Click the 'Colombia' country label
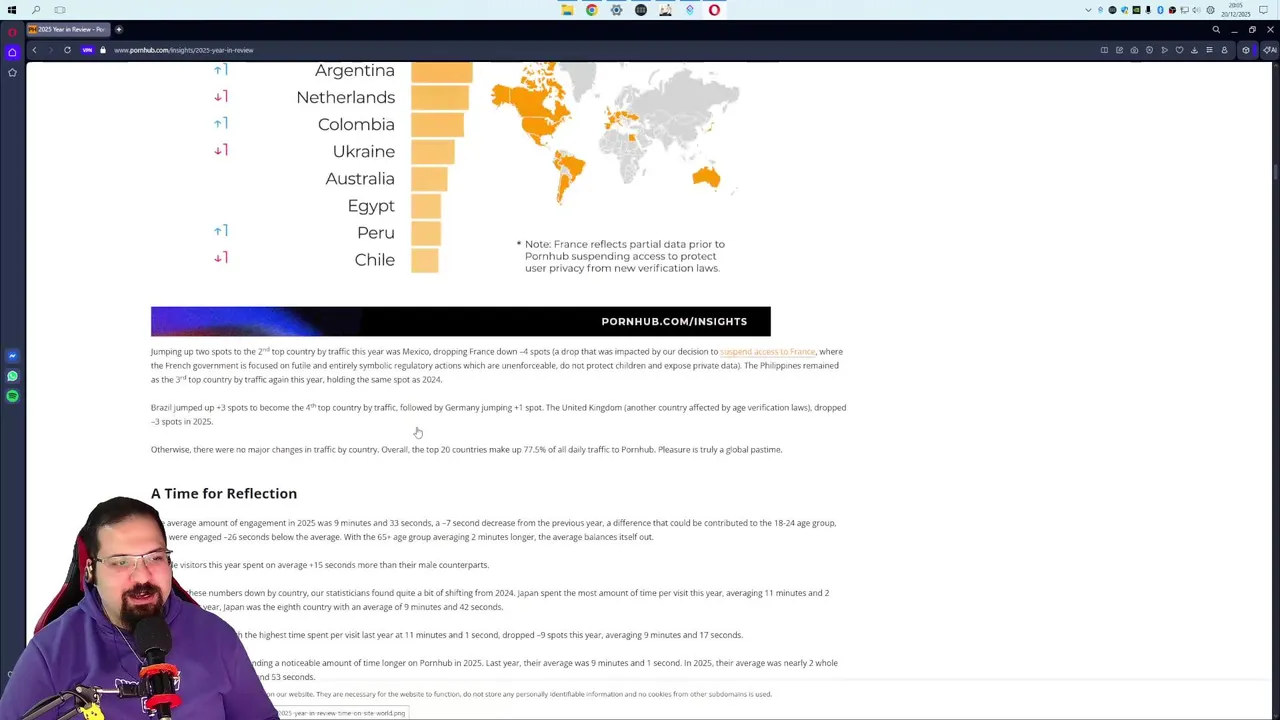 pyautogui.click(x=356, y=124)
